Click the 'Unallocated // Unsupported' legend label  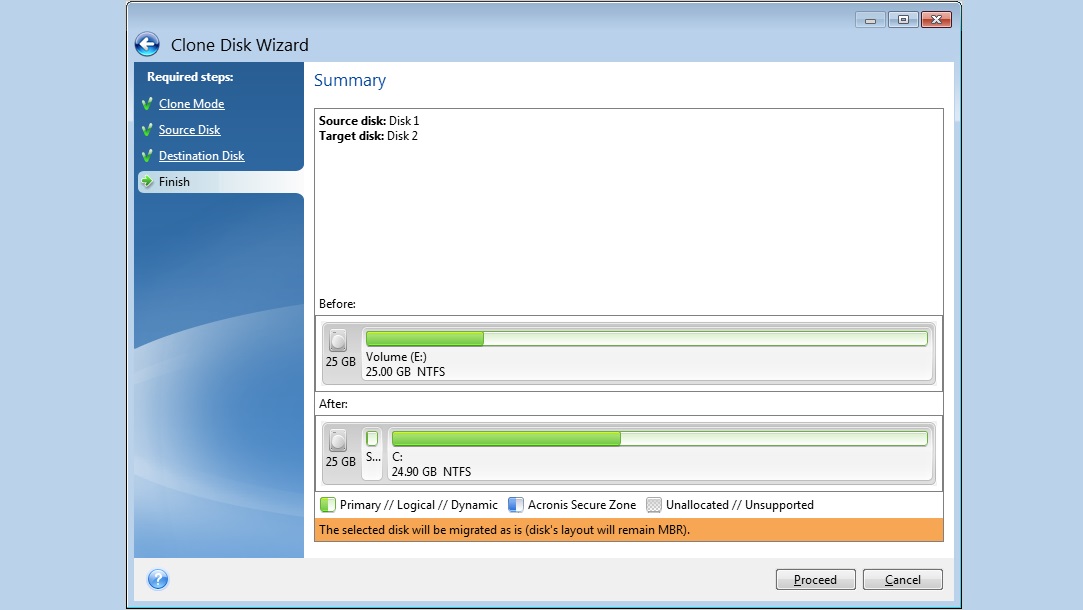click(740, 505)
